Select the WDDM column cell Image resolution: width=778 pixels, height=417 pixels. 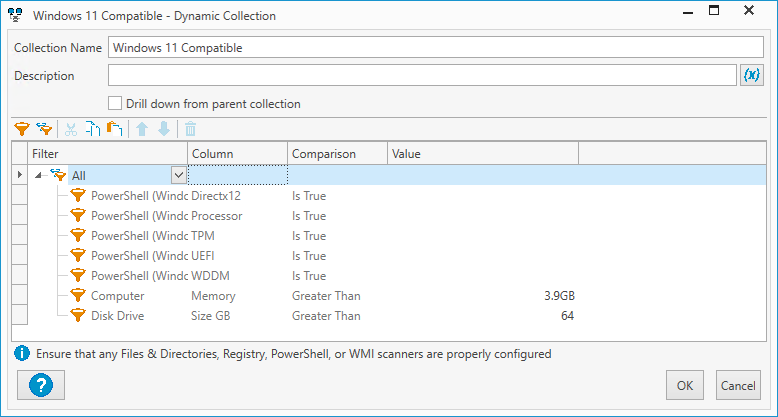coord(238,276)
